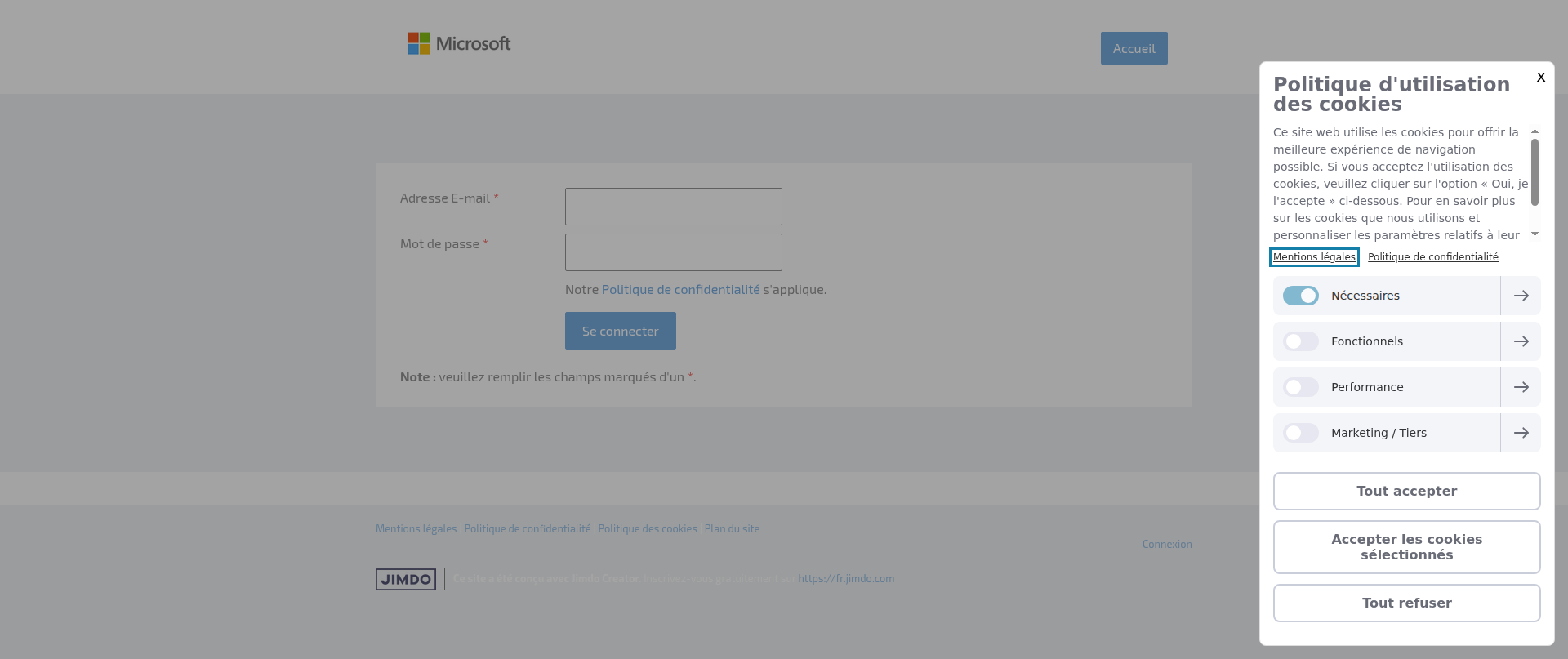The height and width of the screenshot is (659, 1568).
Task: Open footer Plan du site link
Action: 732,529
